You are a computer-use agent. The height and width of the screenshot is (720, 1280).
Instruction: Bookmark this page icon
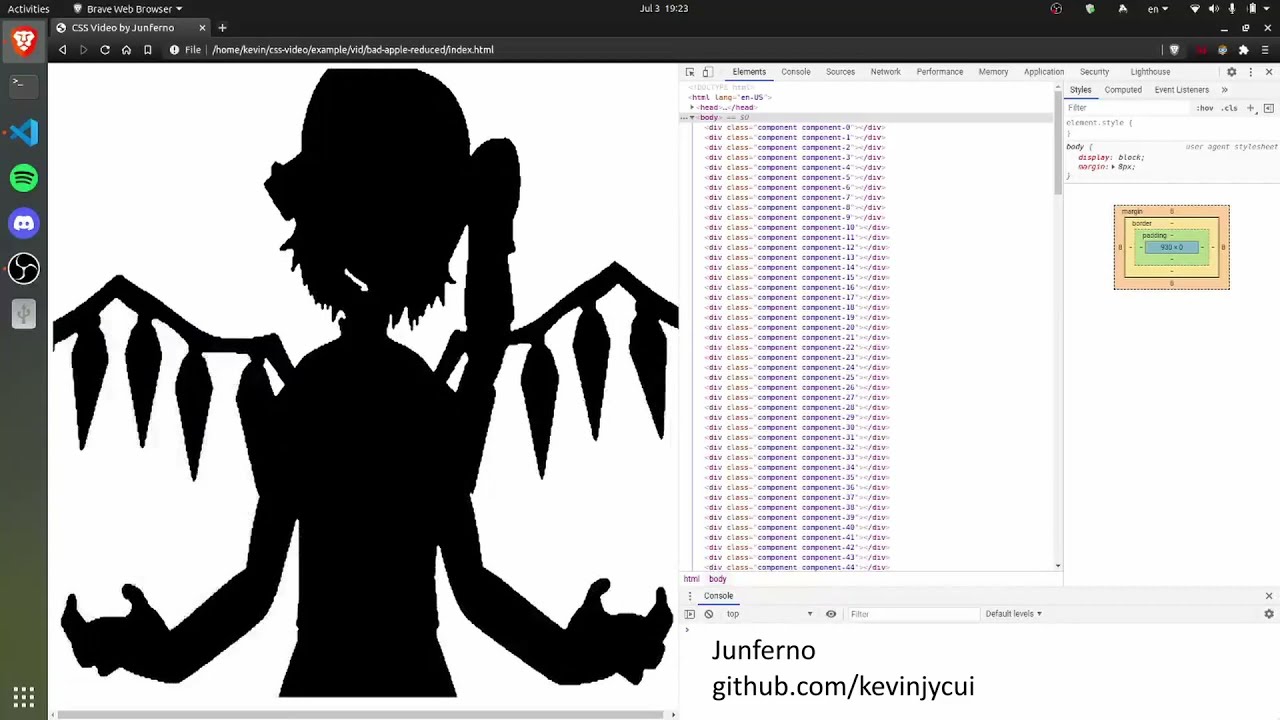[147, 50]
